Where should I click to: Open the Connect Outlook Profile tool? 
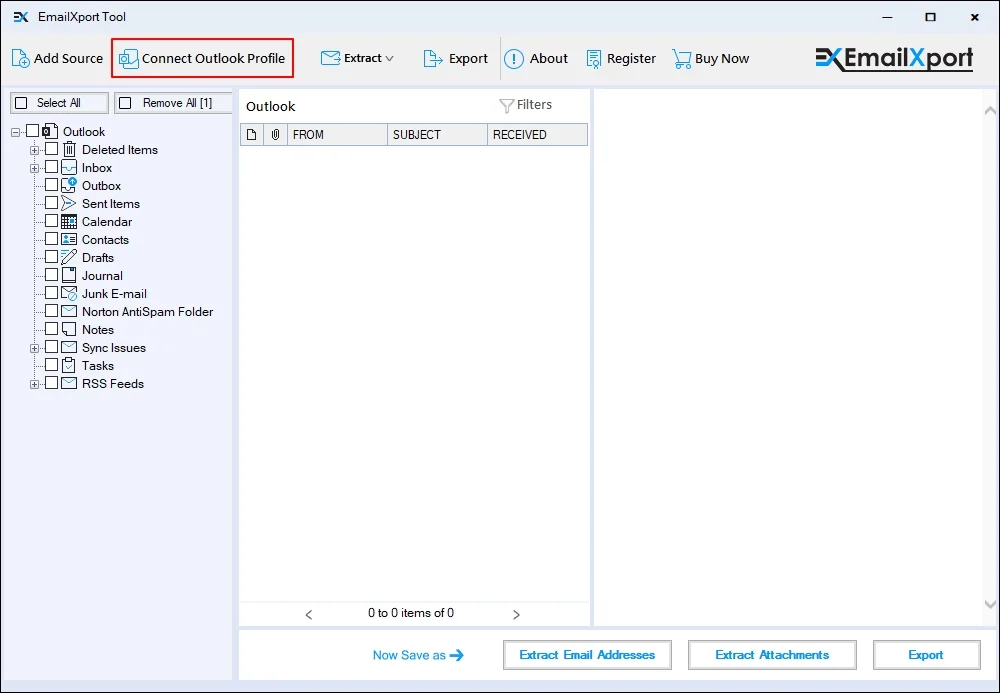(x=202, y=58)
